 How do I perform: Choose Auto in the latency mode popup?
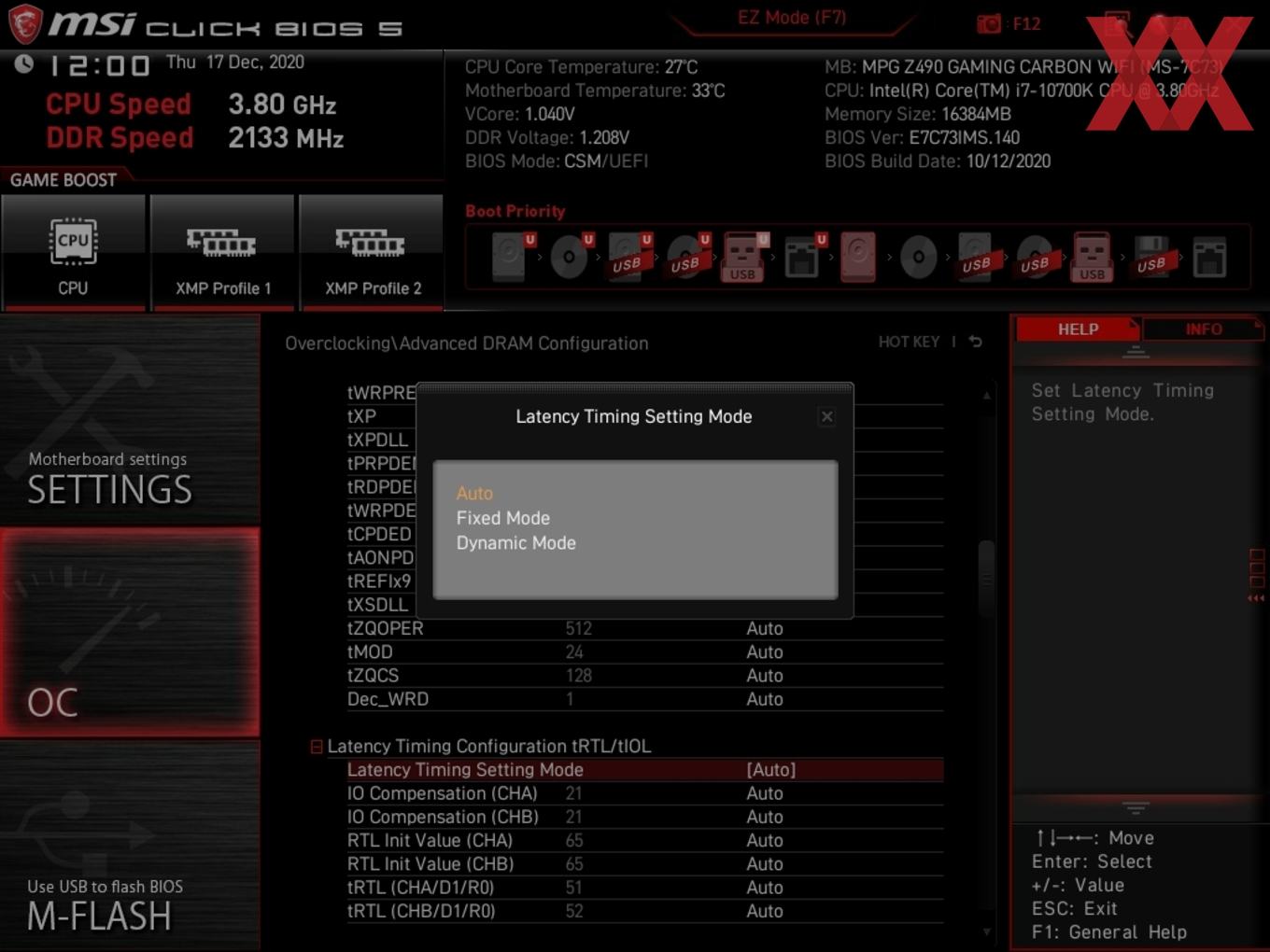tap(474, 493)
